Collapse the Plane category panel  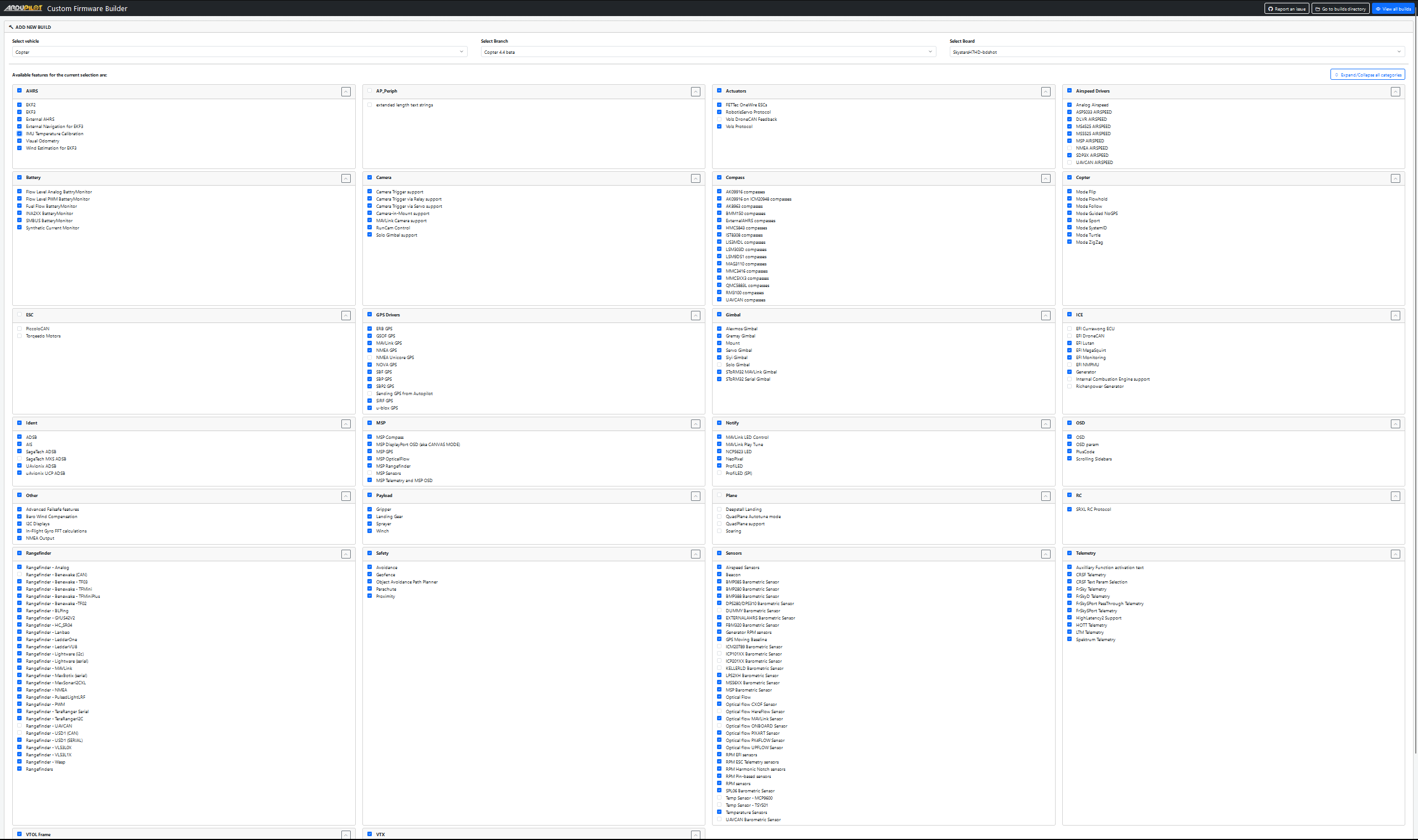[1046, 496]
